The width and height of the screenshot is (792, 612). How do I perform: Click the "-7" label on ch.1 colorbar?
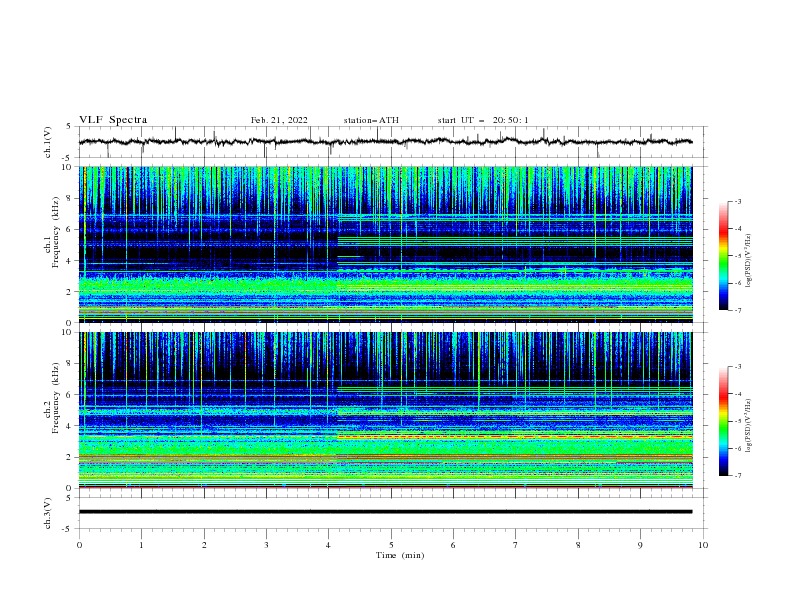(x=738, y=310)
